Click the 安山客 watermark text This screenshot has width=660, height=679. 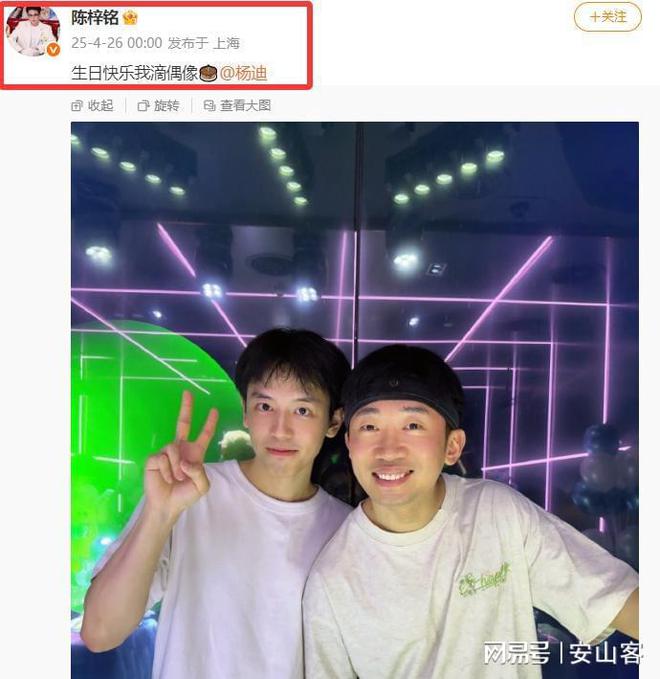[x=605, y=653]
